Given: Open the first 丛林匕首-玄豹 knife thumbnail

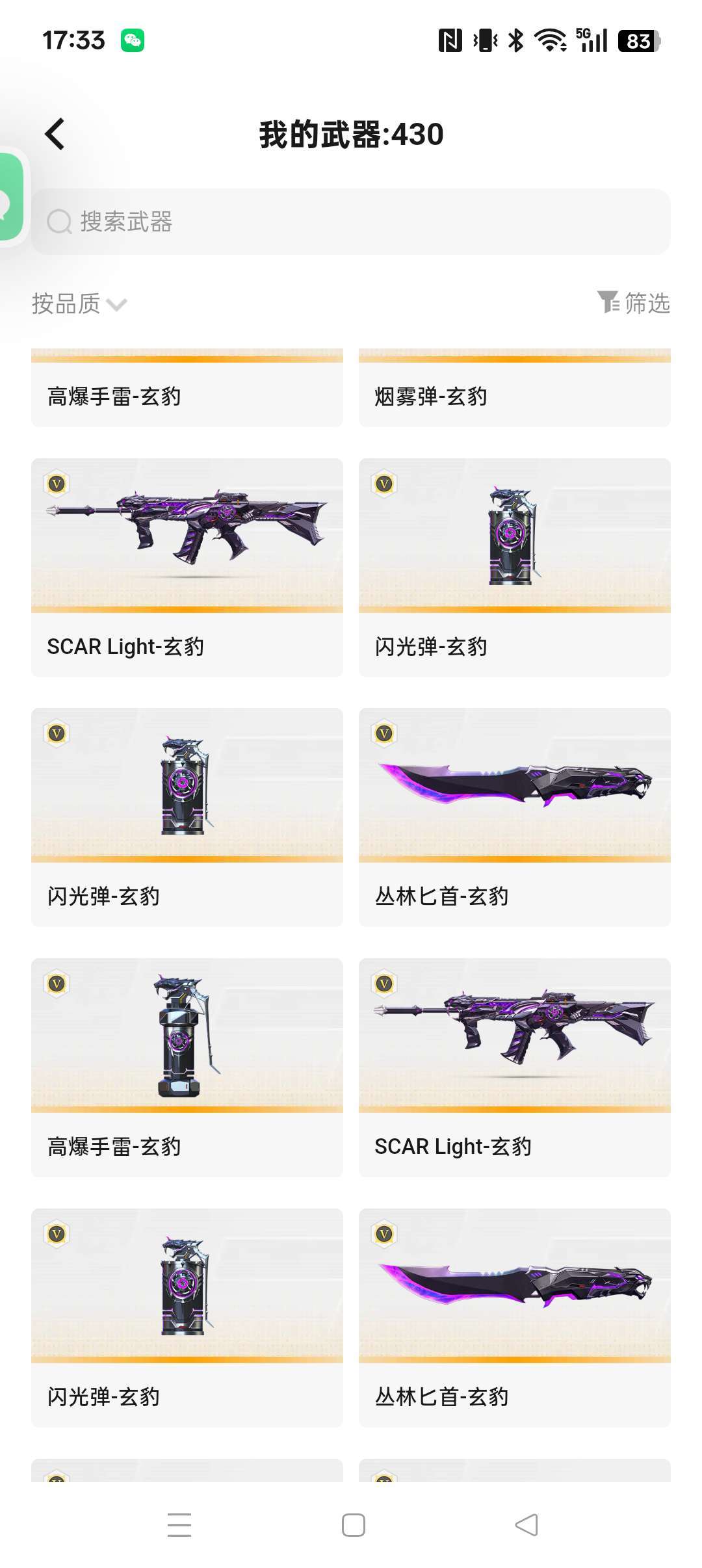Looking at the screenshot, I should pyautogui.click(x=515, y=785).
